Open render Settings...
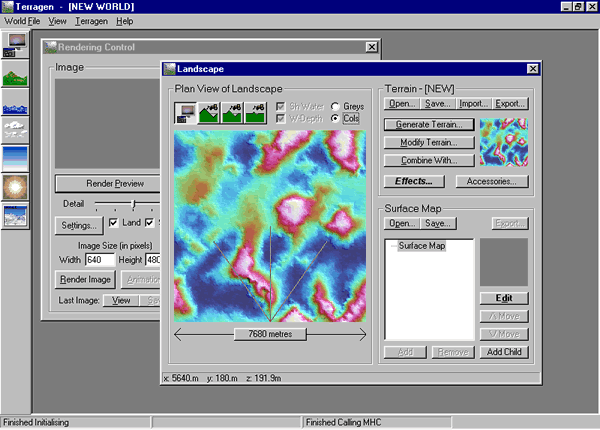This screenshot has width=600, height=430. point(79,226)
